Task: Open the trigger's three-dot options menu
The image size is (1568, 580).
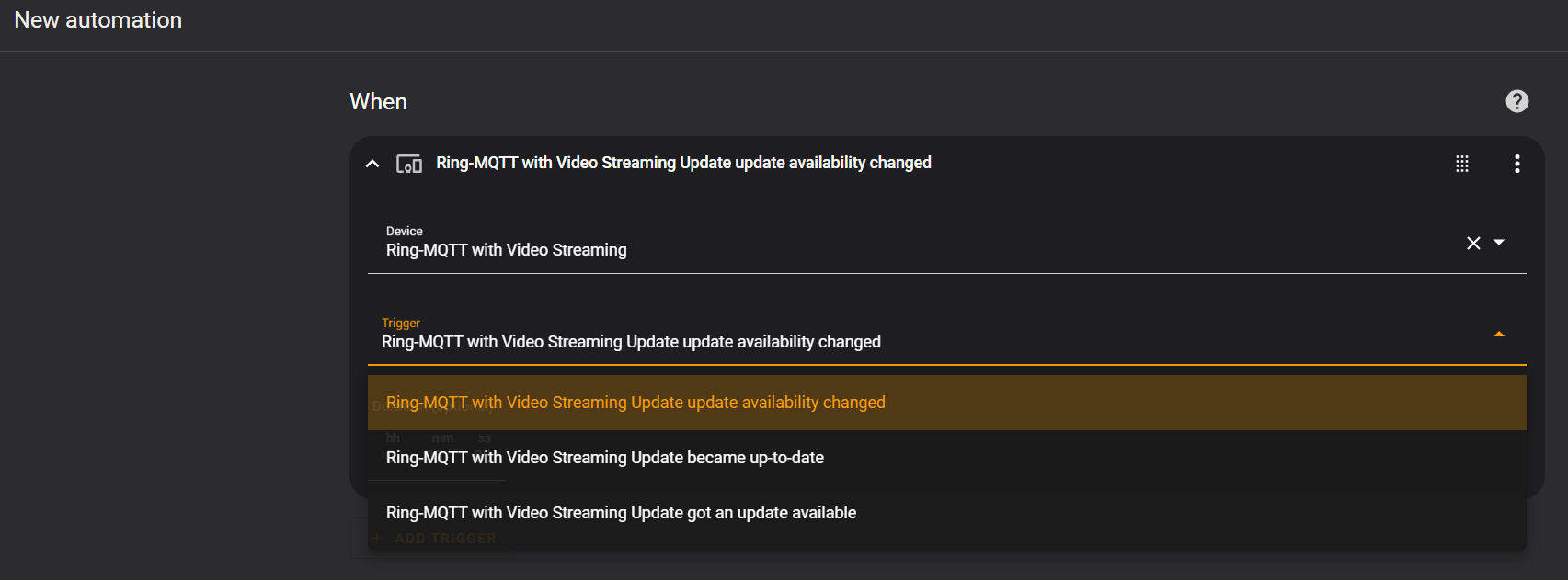Action: [x=1516, y=164]
